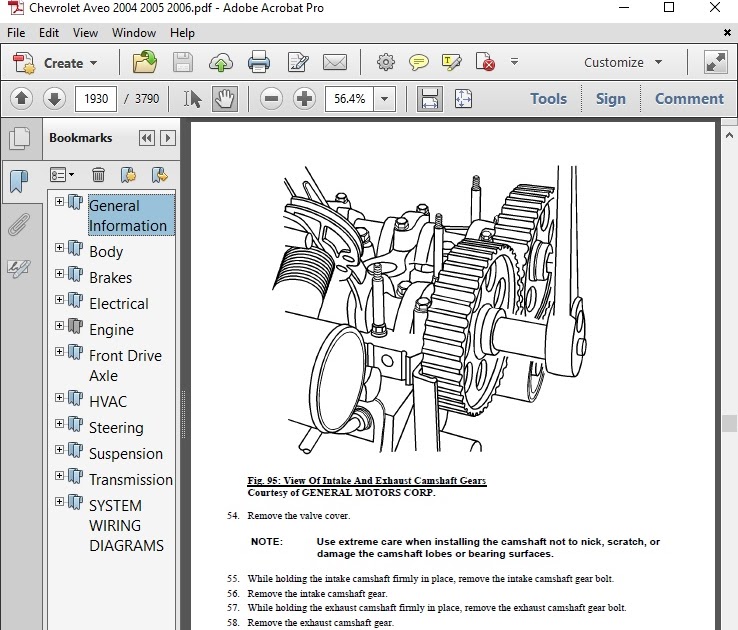Open the Comment pane
This screenshot has height=630, width=738.
[689, 99]
